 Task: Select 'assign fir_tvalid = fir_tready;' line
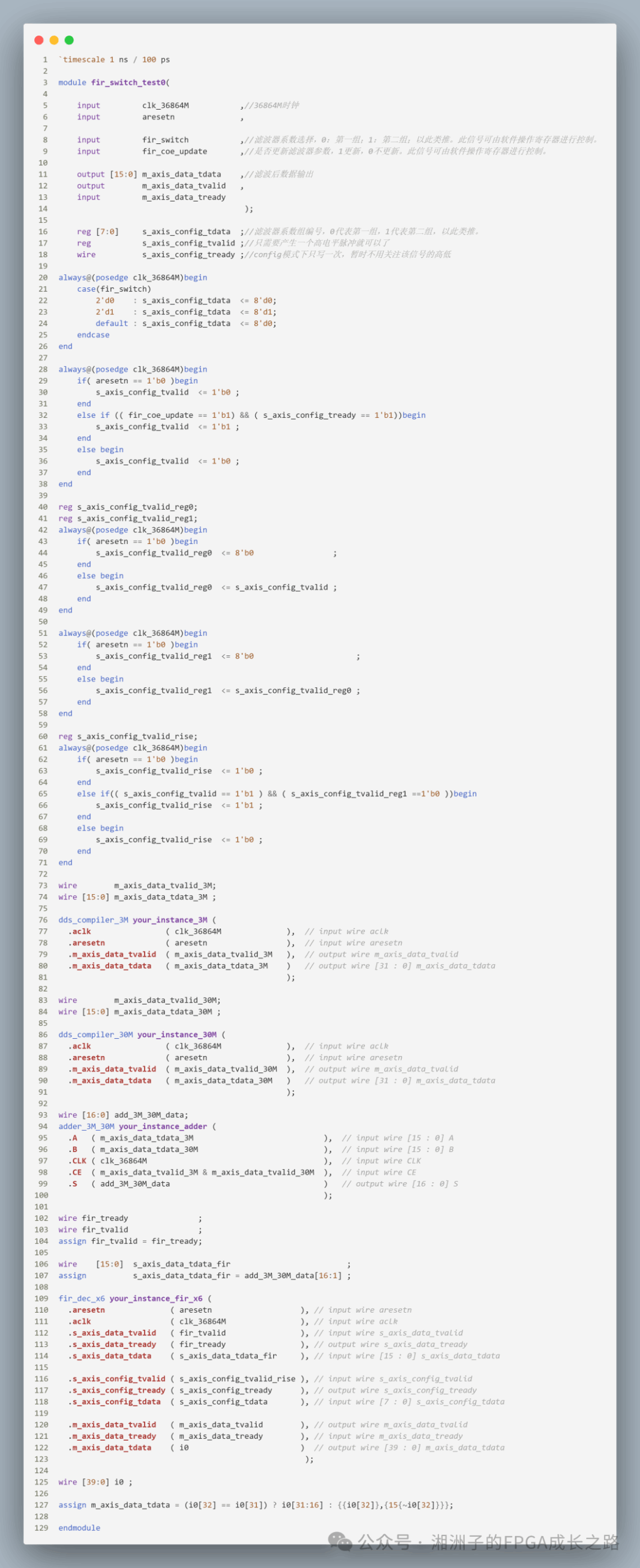point(130,1241)
